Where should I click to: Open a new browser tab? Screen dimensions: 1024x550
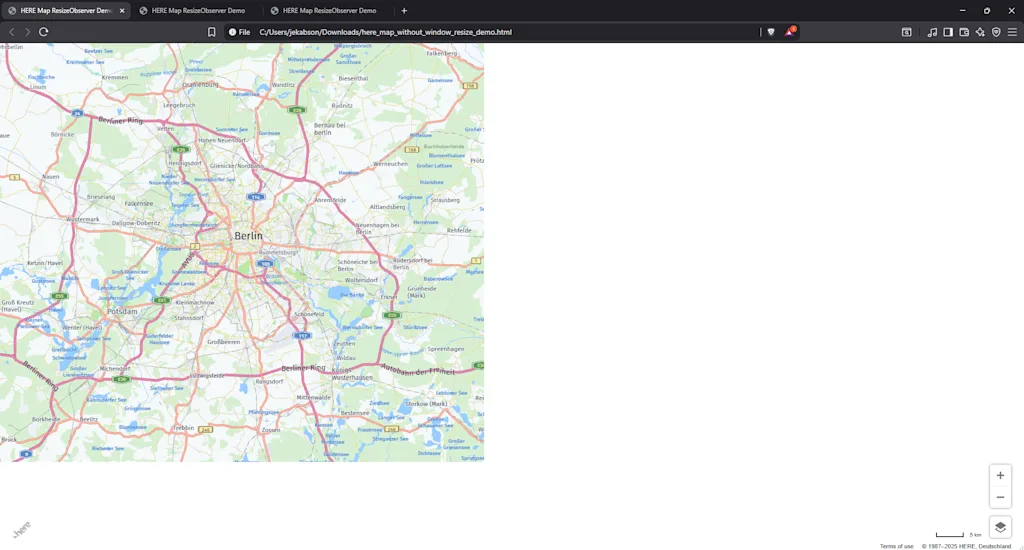coord(404,10)
